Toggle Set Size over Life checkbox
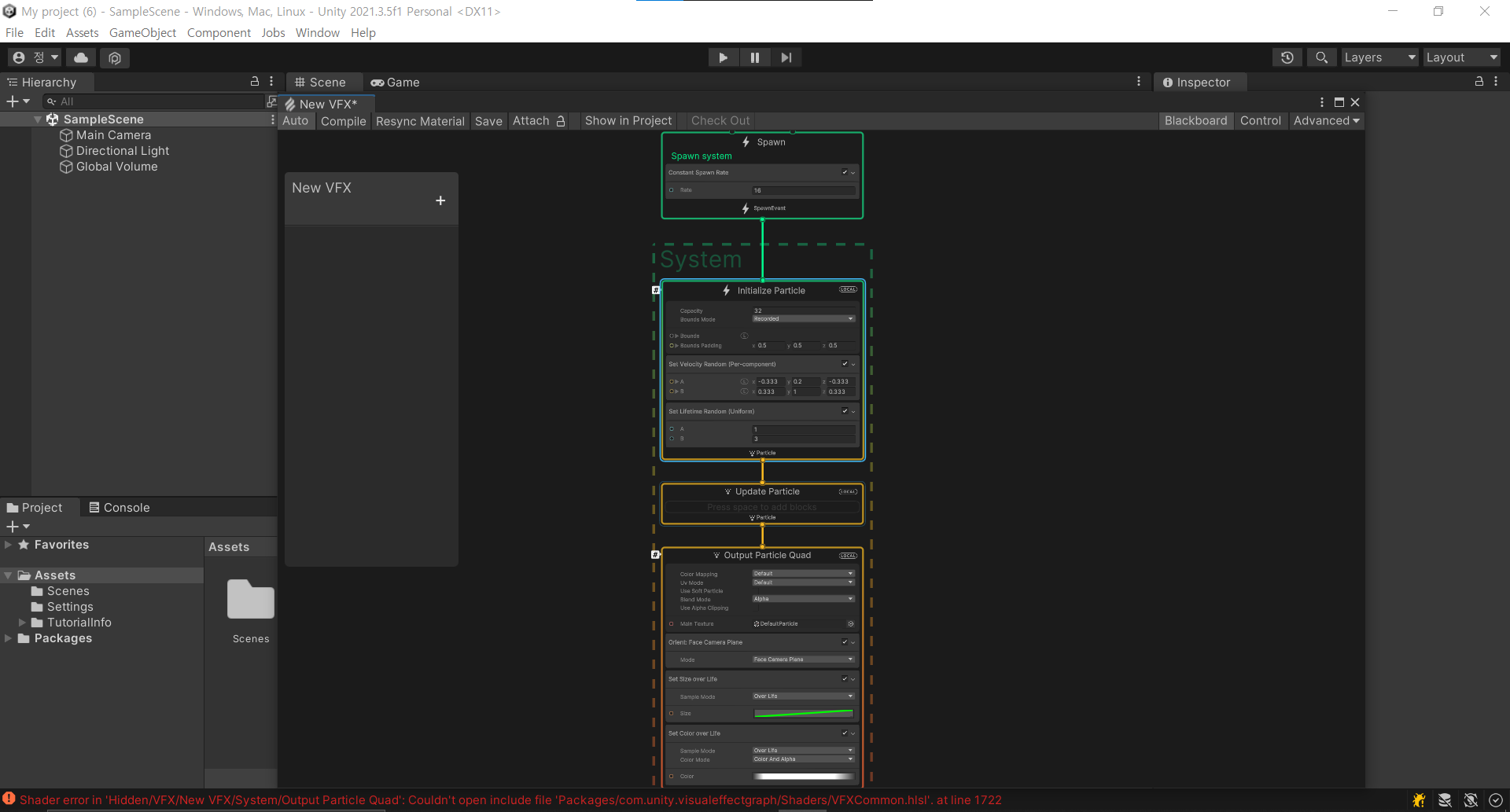 845,679
